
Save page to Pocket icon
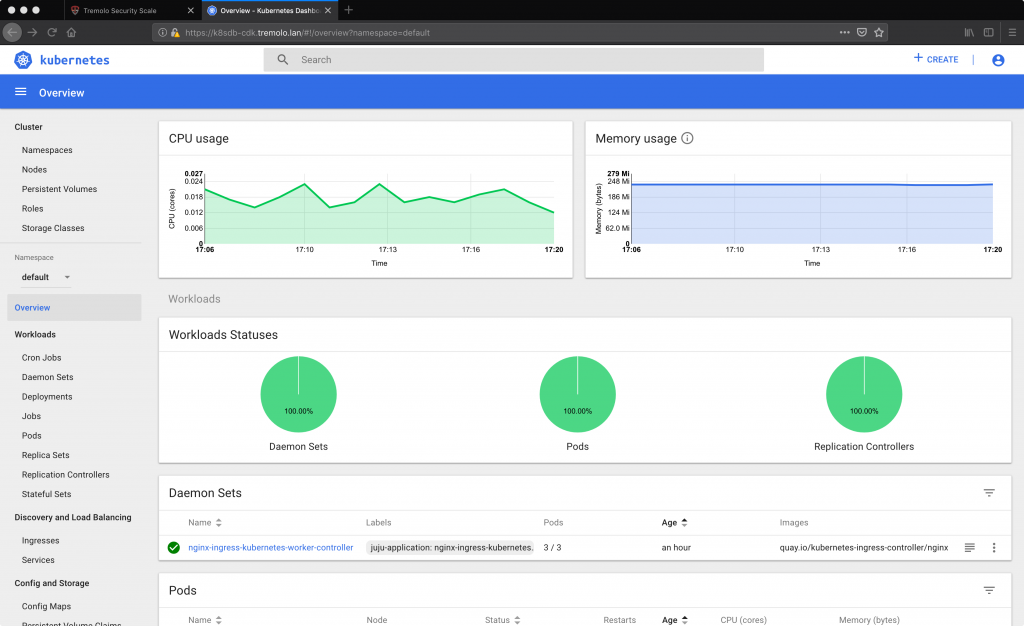tap(862, 32)
